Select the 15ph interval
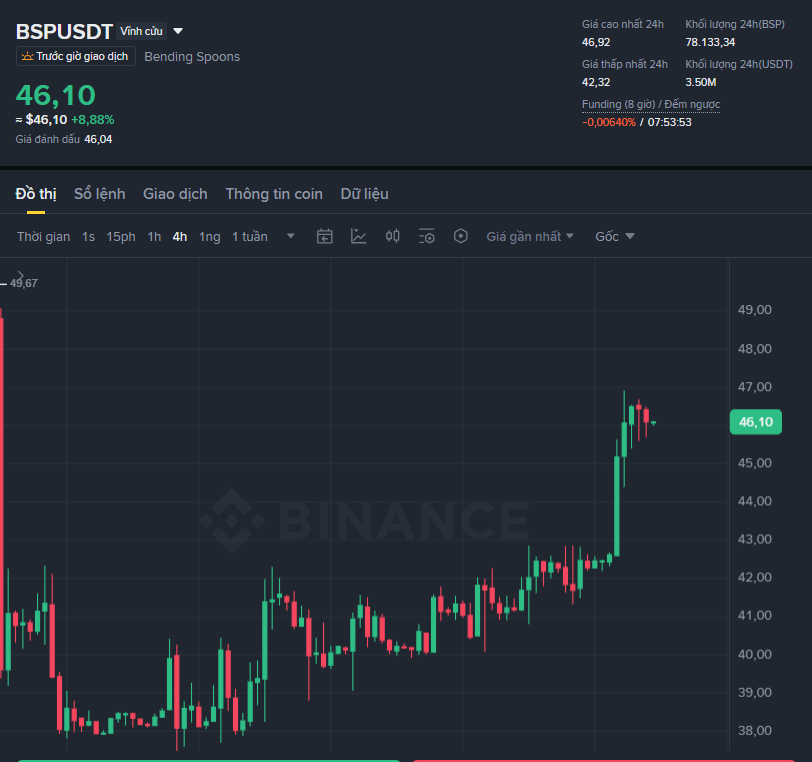The height and width of the screenshot is (762, 812). point(121,237)
